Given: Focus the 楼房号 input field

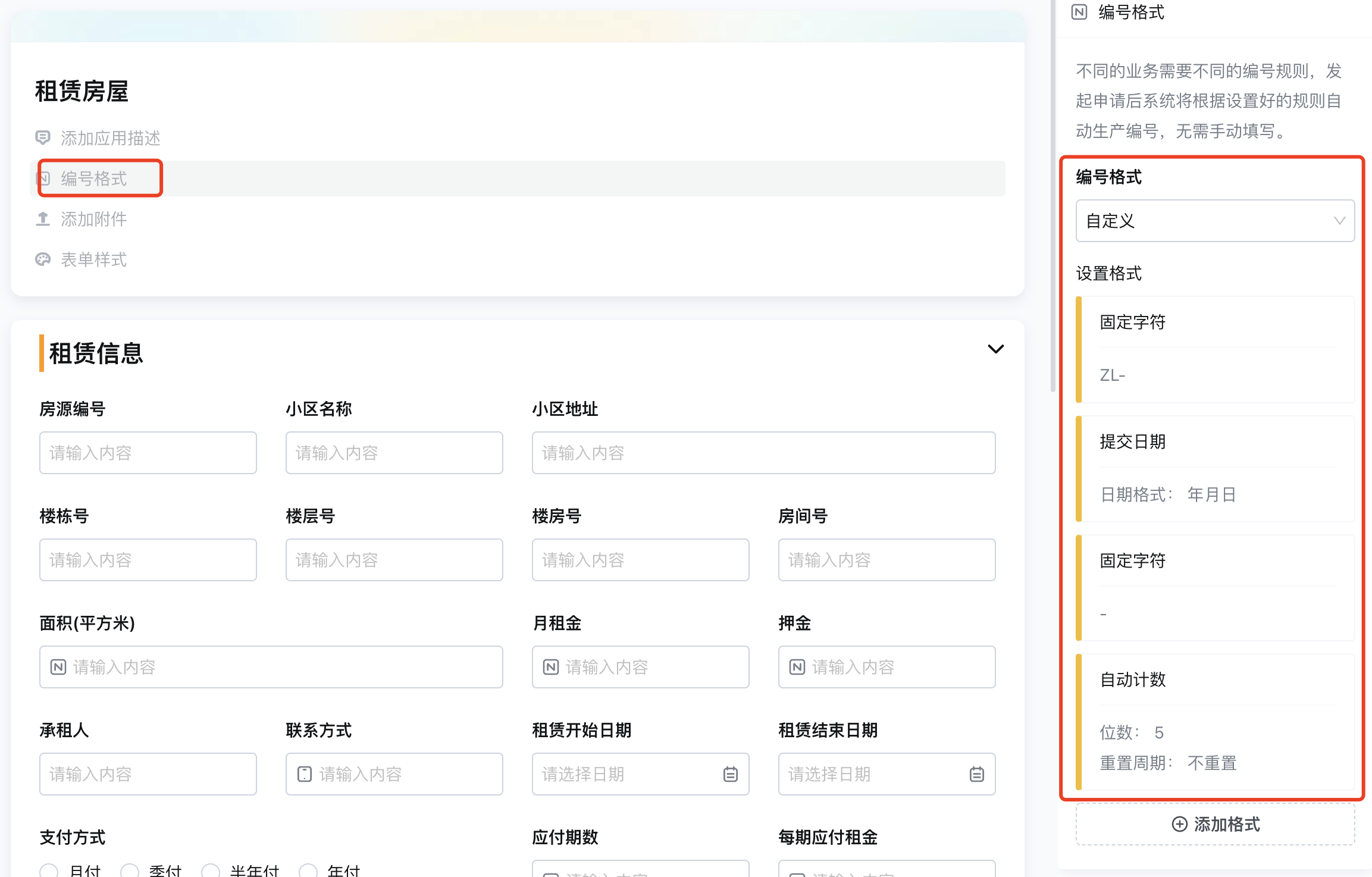Looking at the screenshot, I should (641, 560).
